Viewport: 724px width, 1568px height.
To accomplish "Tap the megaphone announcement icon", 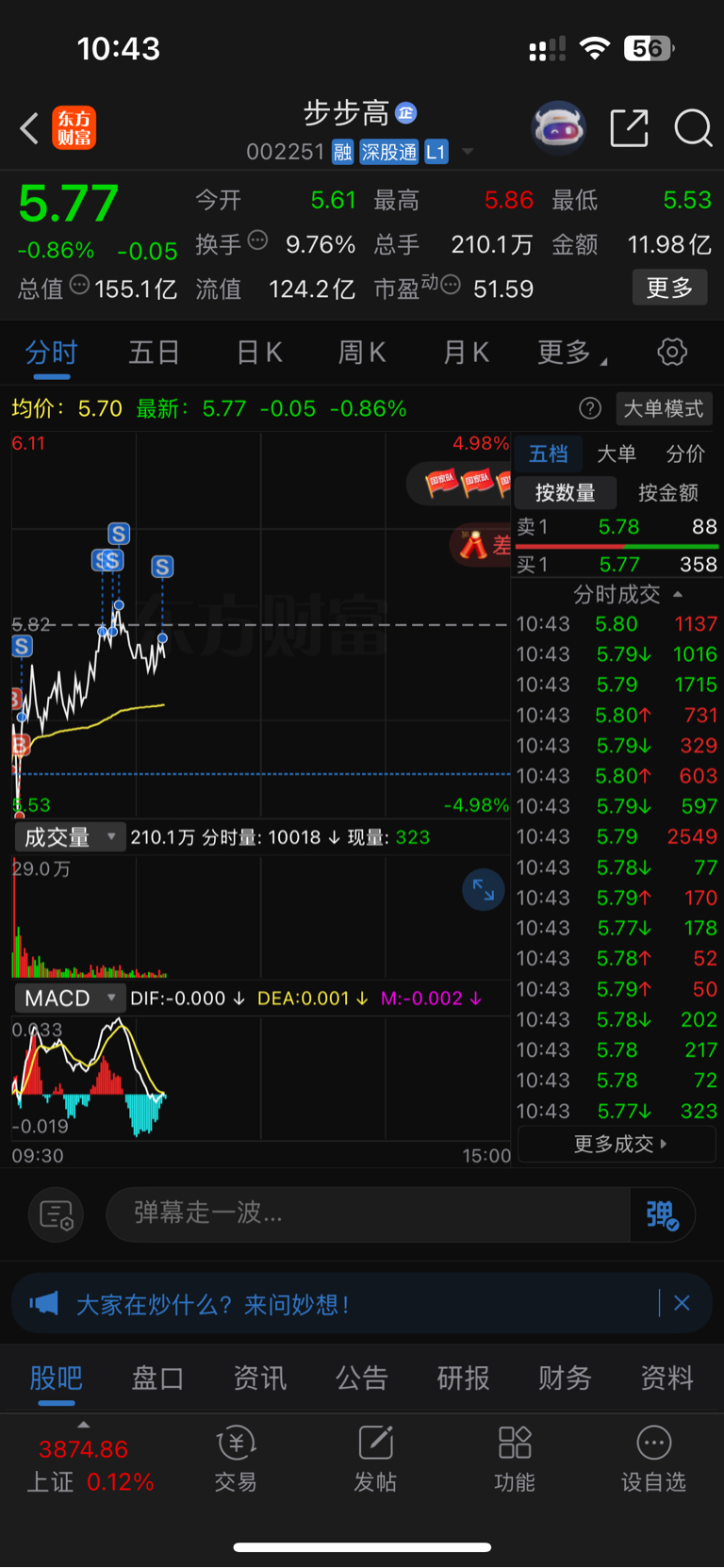I will coord(43,1304).
